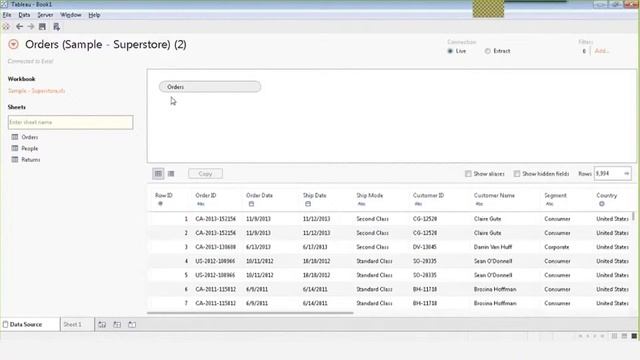Click Claire Gute name in row 1
This screenshot has height=360, width=640.
pyautogui.click(x=487, y=219)
